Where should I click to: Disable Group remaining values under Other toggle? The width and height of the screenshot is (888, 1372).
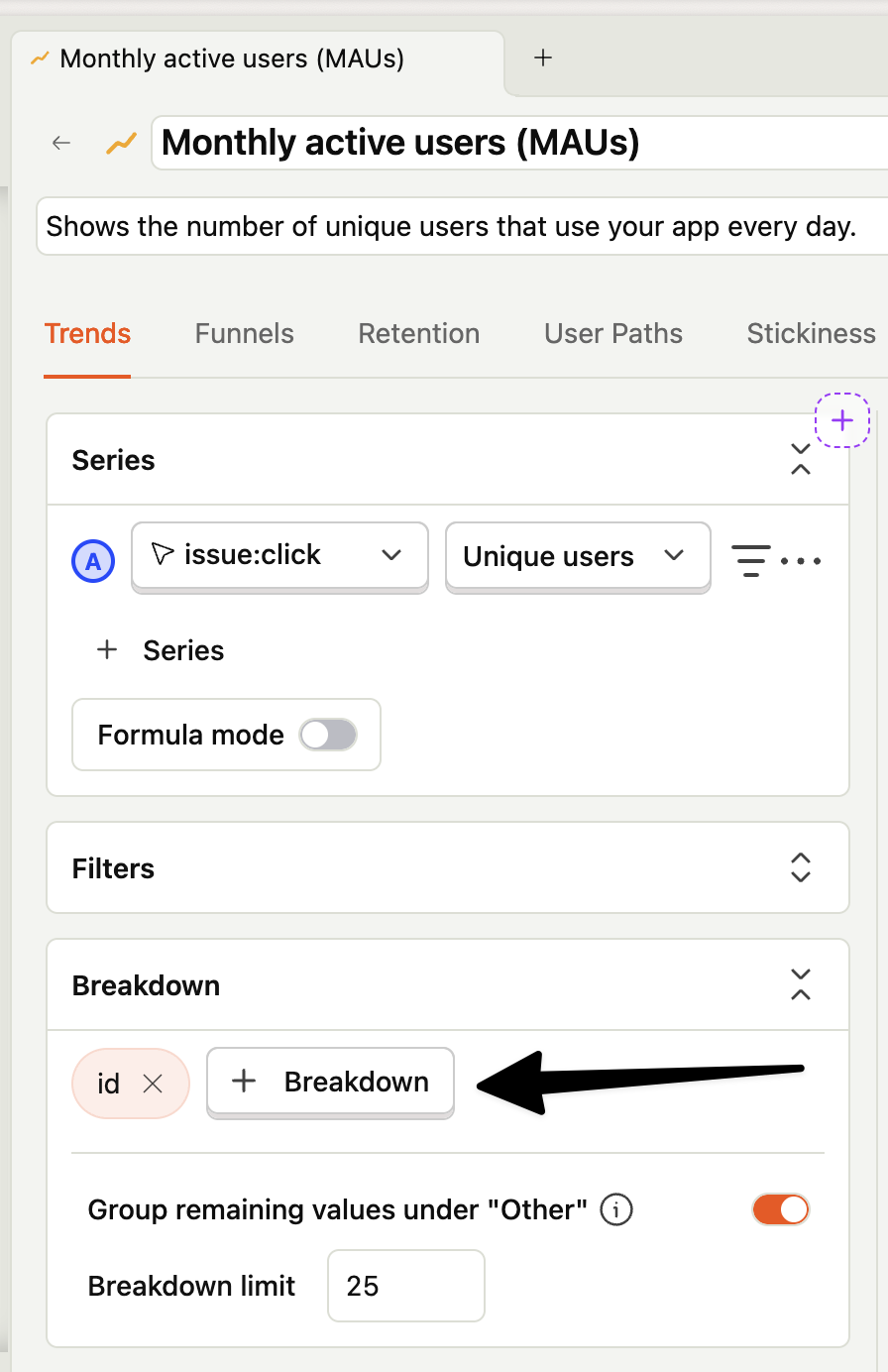781,1209
